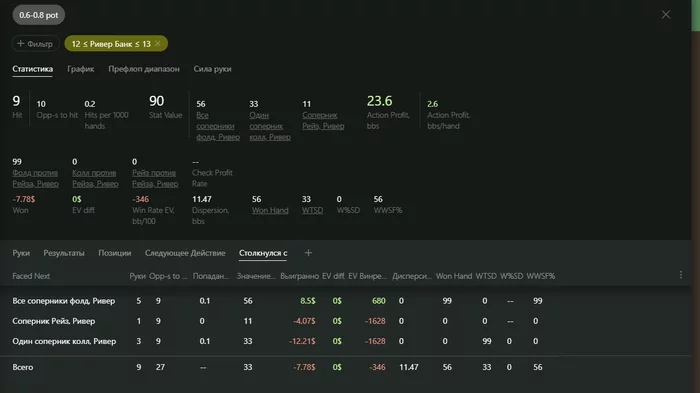Open Один соперник колл, Ривер stat link
700x393 pixels.
[270, 126]
